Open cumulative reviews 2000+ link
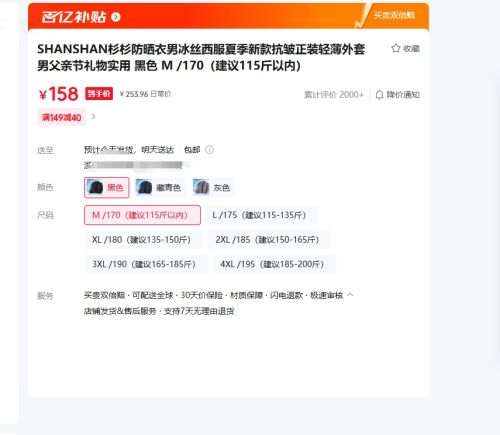 tap(334, 95)
